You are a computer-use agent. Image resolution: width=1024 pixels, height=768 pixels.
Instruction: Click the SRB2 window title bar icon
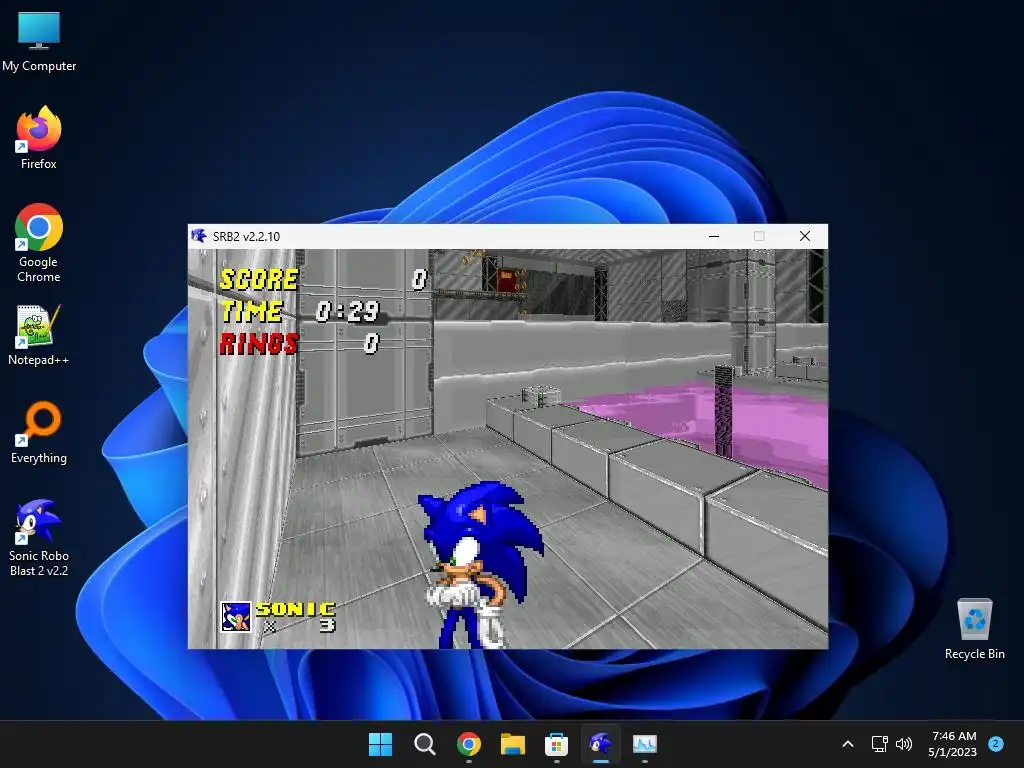199,236
